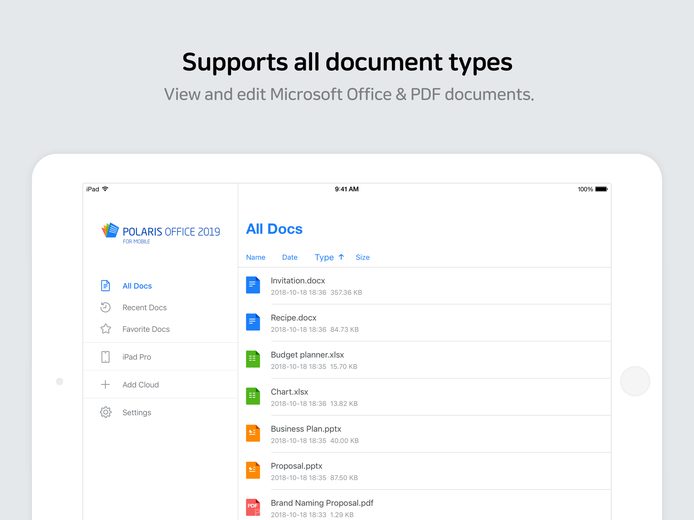
Task: Open the Brand Naming Proposal.pdf file
Action: tap(425, 505)
